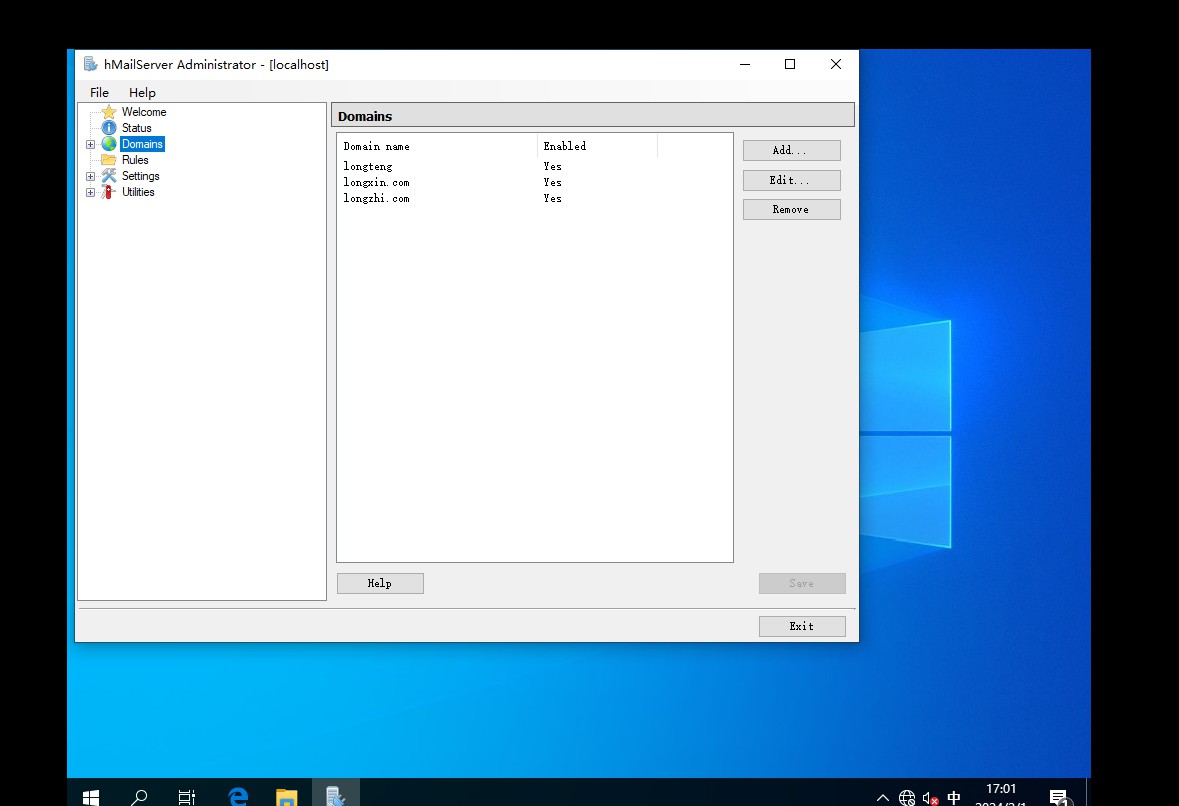Open the File menu

[99, 92]
